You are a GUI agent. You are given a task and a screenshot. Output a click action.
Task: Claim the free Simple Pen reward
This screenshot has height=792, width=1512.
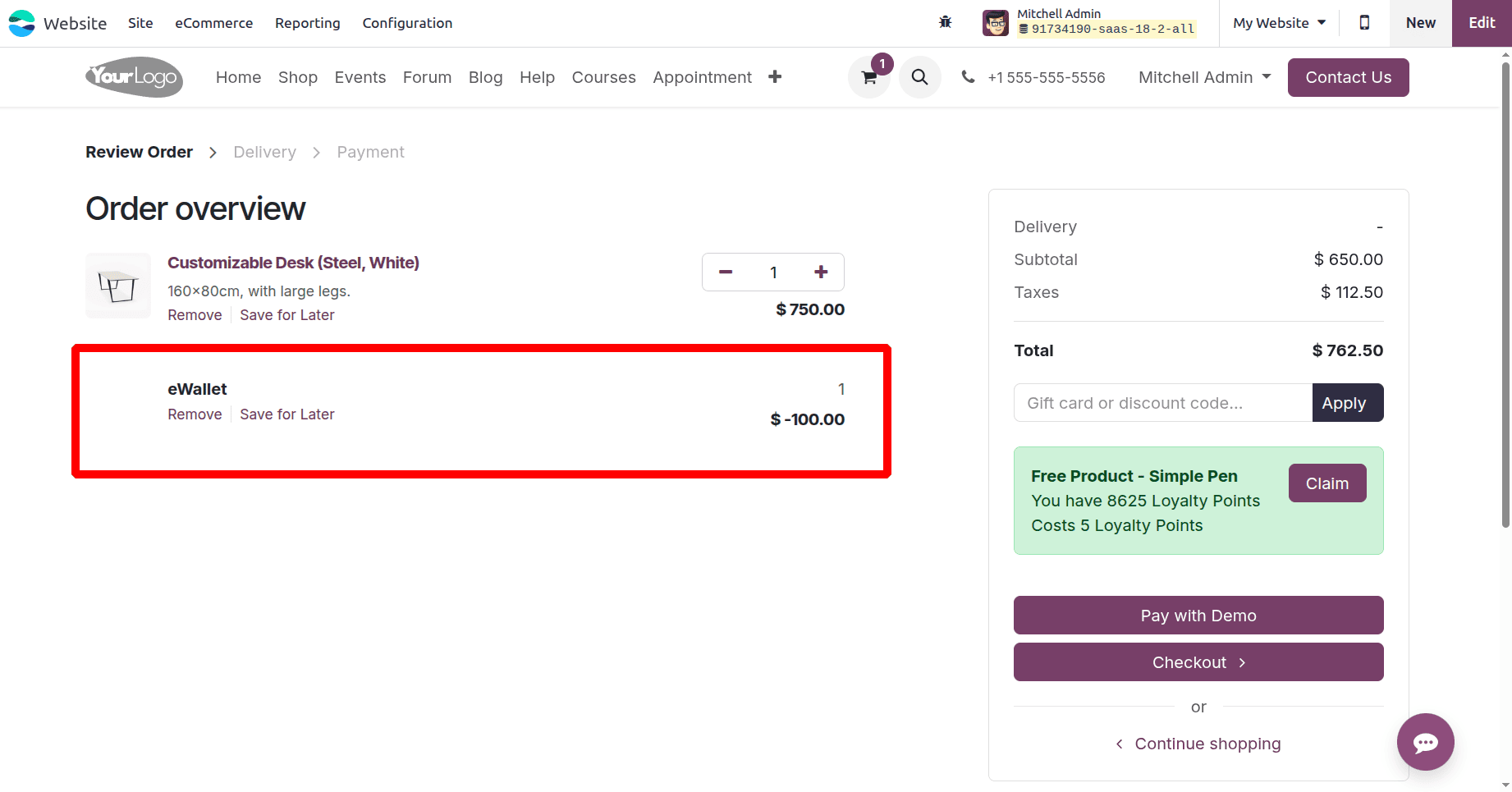[x=1326, y=483]
